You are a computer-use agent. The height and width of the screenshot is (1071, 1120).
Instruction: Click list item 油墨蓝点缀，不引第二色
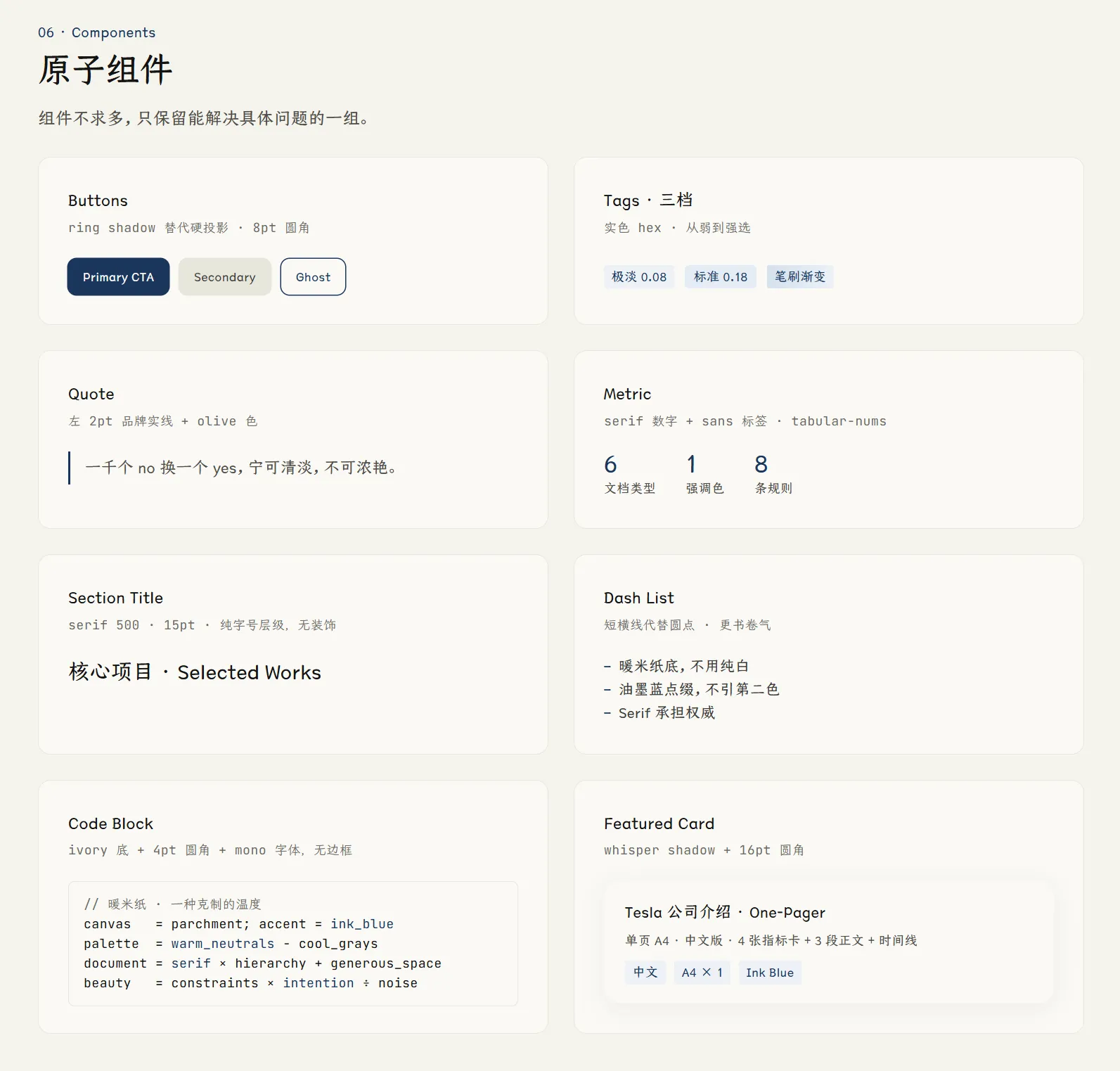pos(699,689)
